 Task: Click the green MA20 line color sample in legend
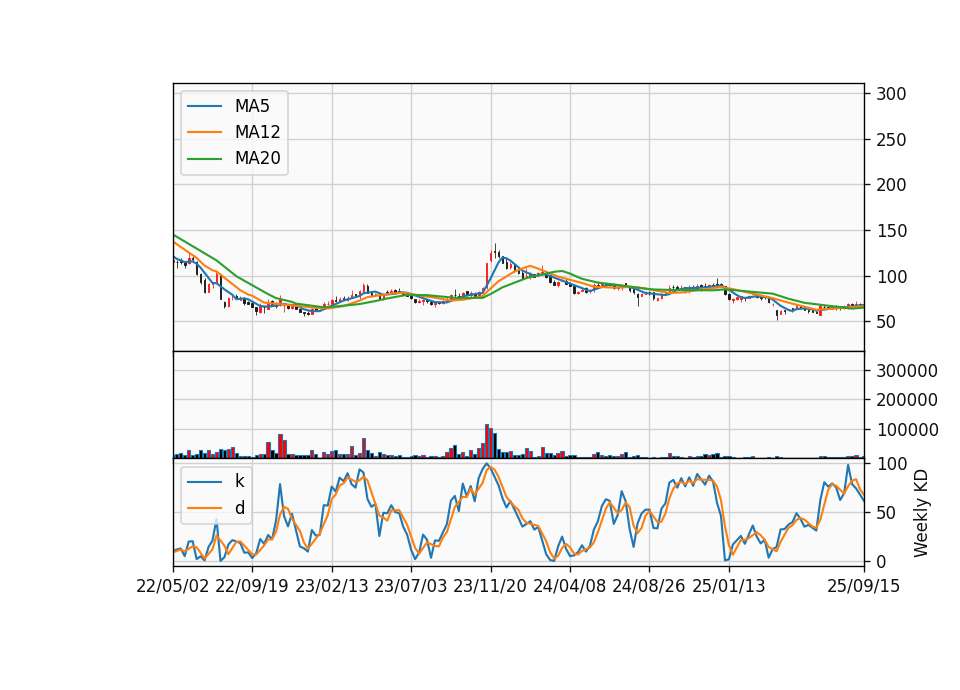point(204,158)
